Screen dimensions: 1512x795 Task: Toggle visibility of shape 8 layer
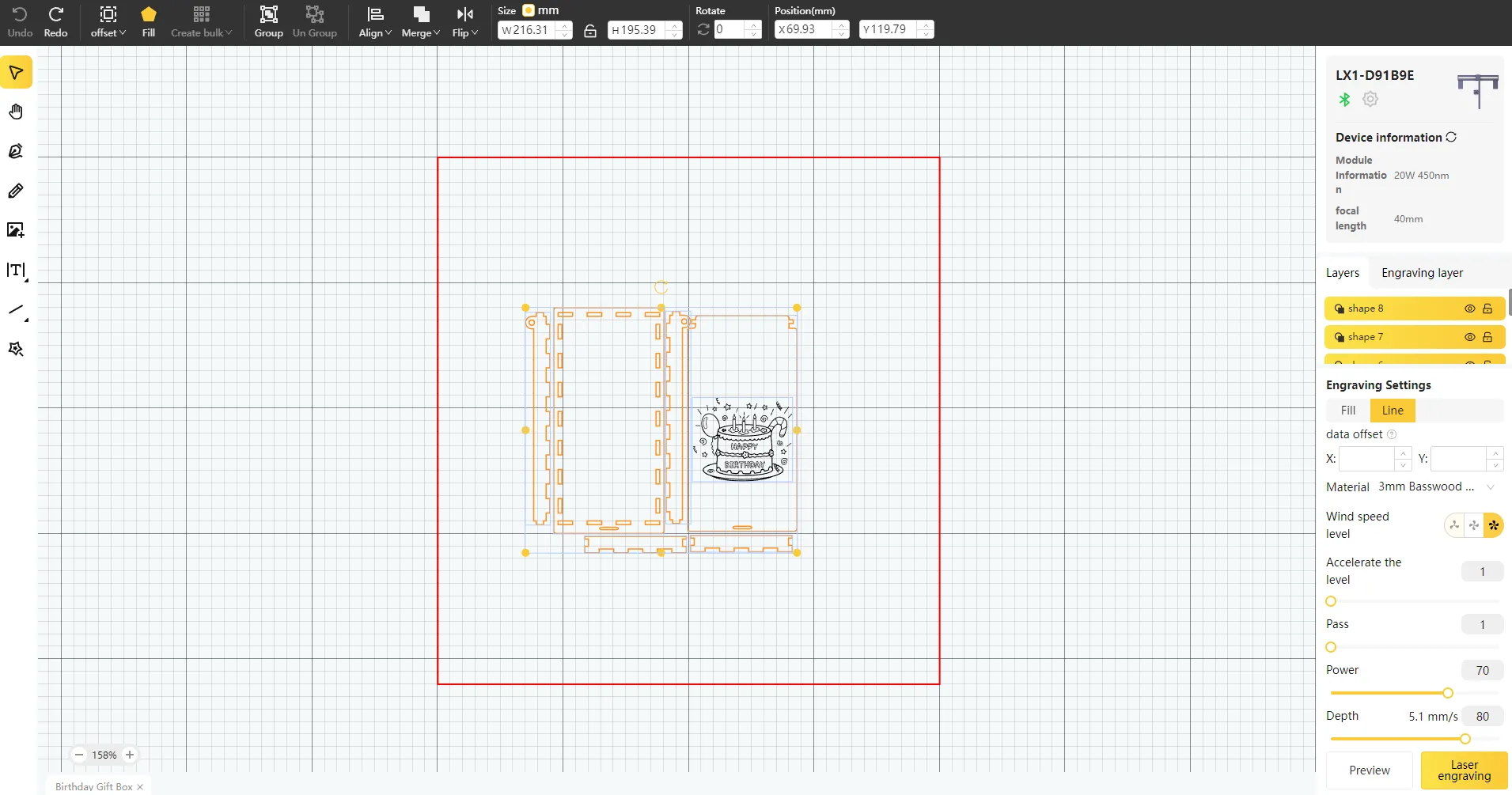tap(1469, 309)
